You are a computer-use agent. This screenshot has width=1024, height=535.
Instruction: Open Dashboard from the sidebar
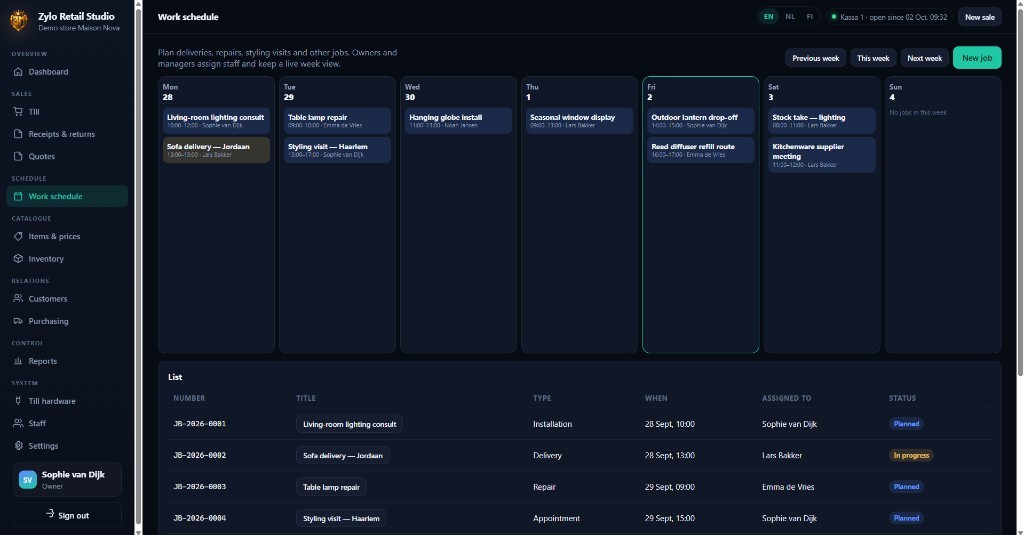point(67,72)
